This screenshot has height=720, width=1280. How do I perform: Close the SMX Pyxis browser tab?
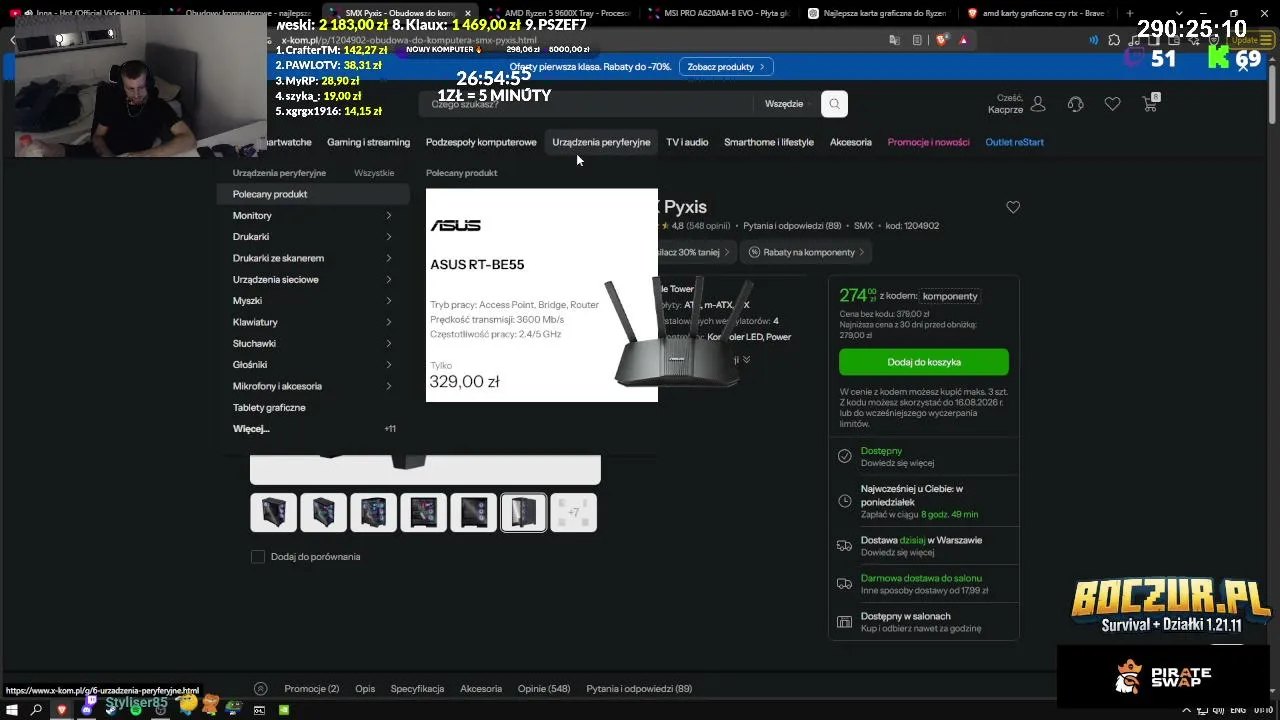pos(467,14)
